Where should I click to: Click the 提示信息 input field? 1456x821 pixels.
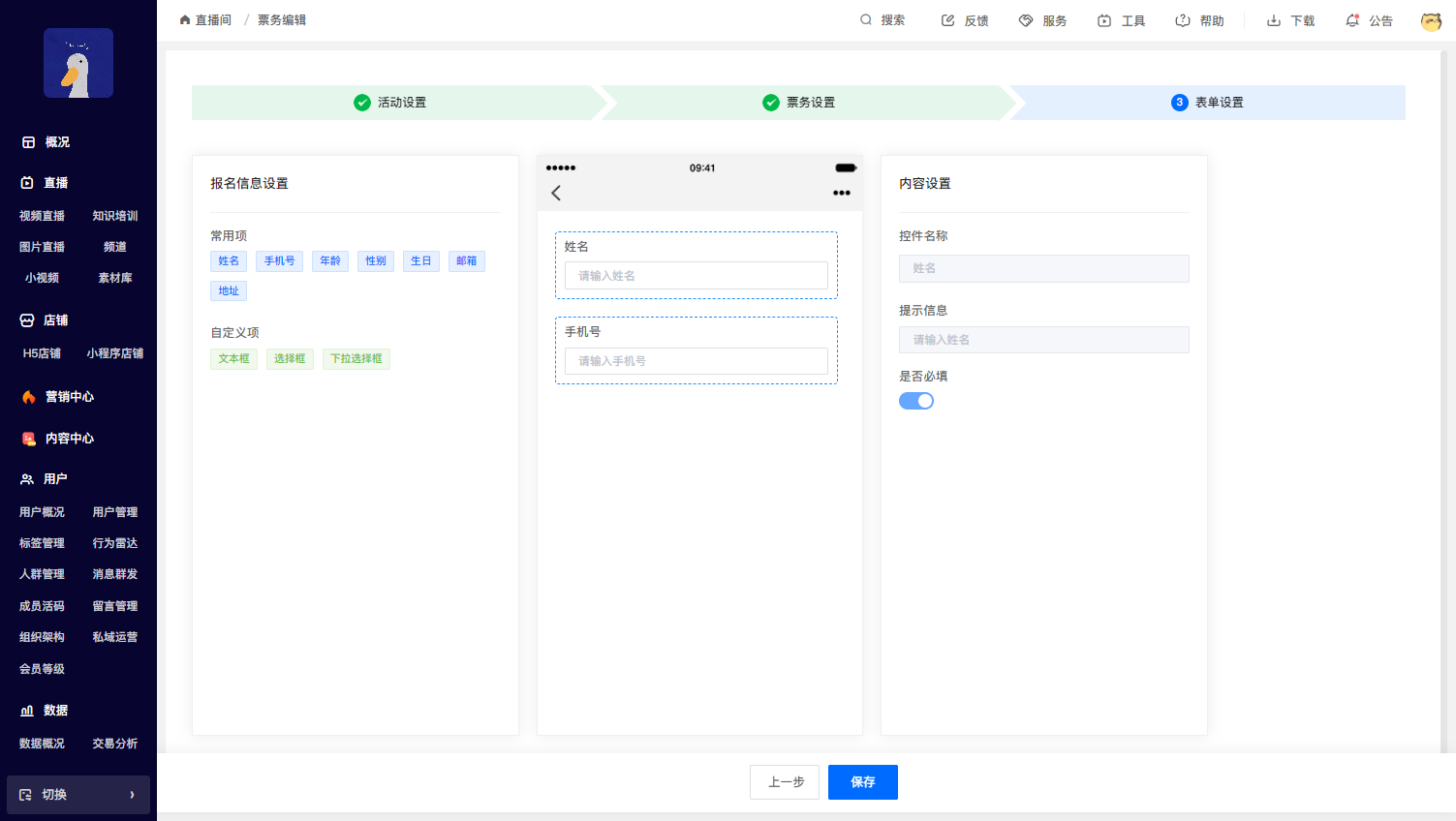1043,340
